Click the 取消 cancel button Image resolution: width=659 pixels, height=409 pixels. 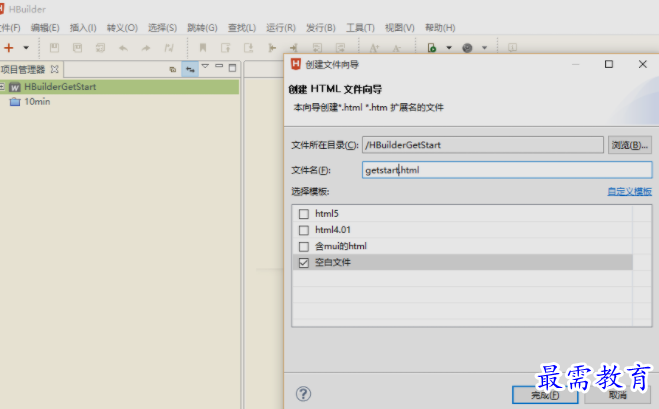617,395
